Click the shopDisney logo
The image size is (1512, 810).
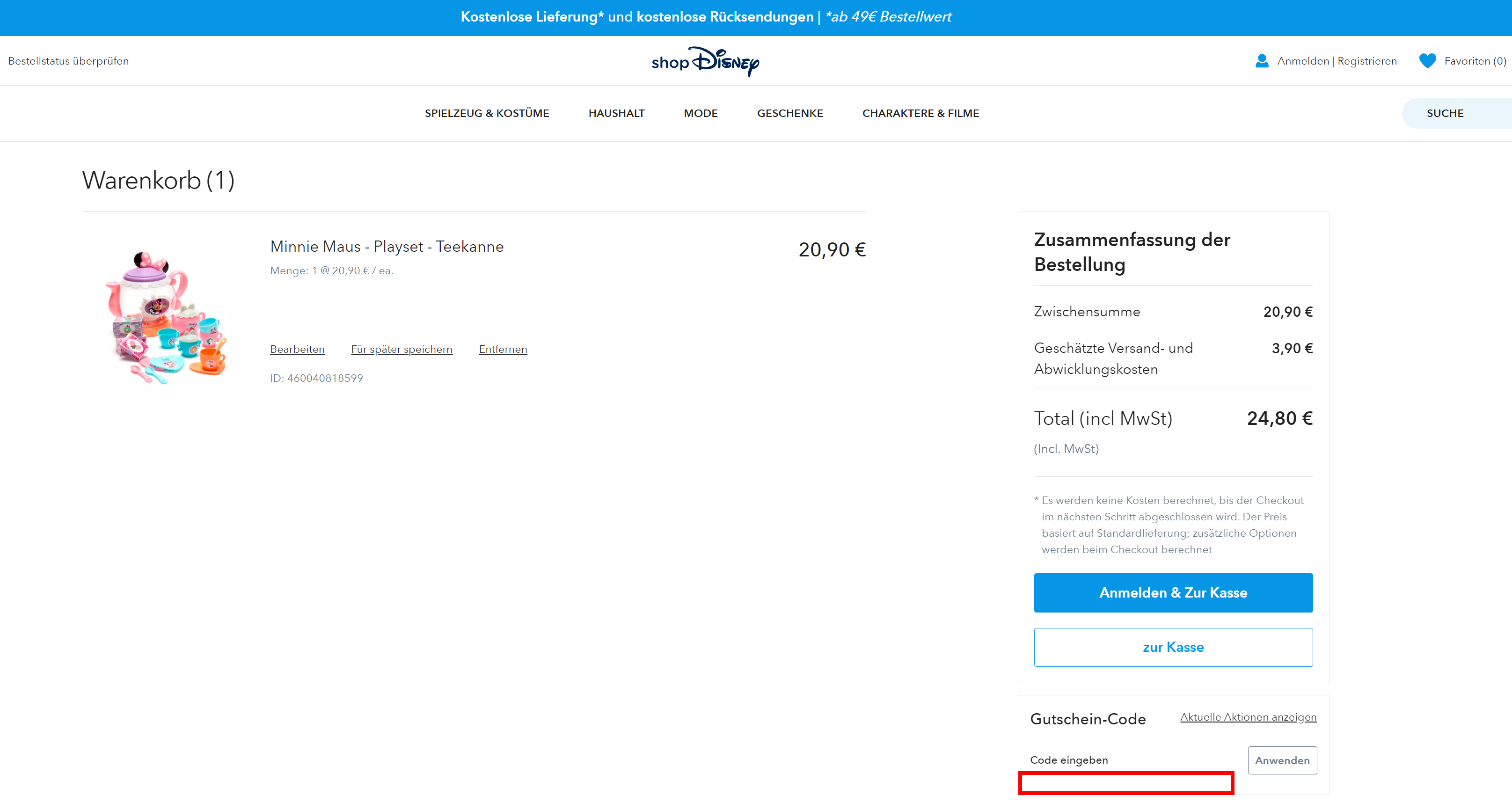705,61
